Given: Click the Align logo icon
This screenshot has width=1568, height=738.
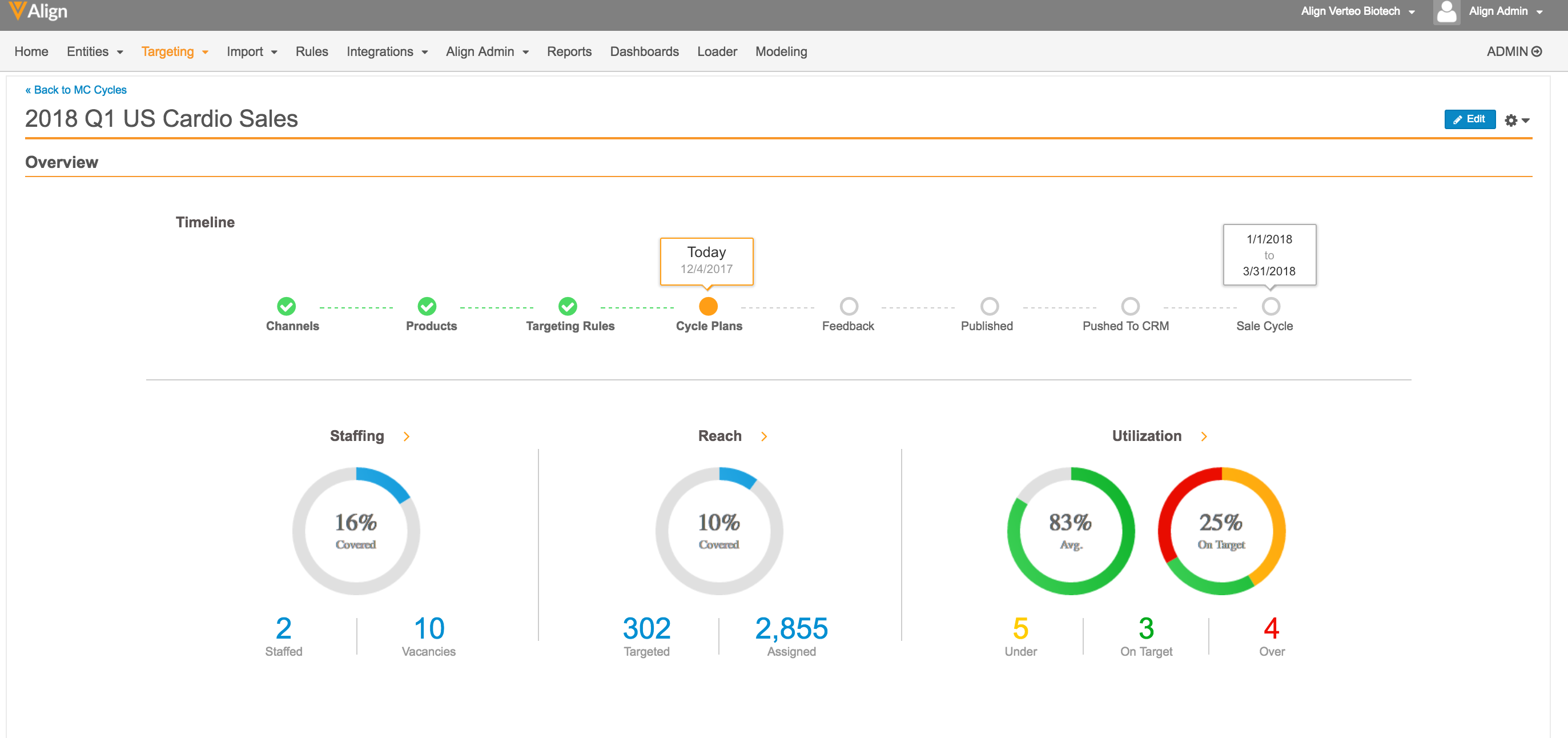Looking at the screenshot, I should [x=17, y=10].
